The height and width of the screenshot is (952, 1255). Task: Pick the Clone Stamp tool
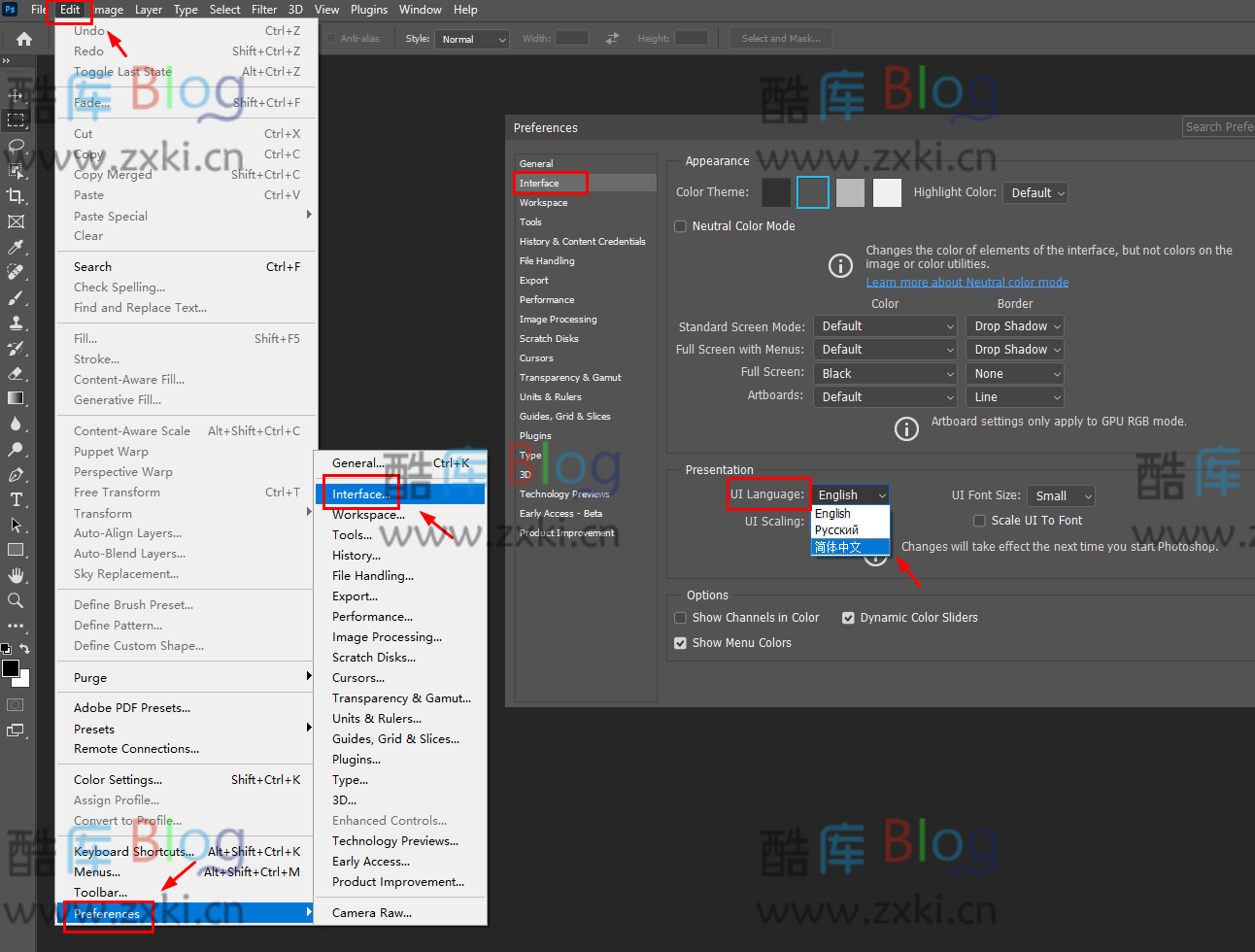click(16, 323)
